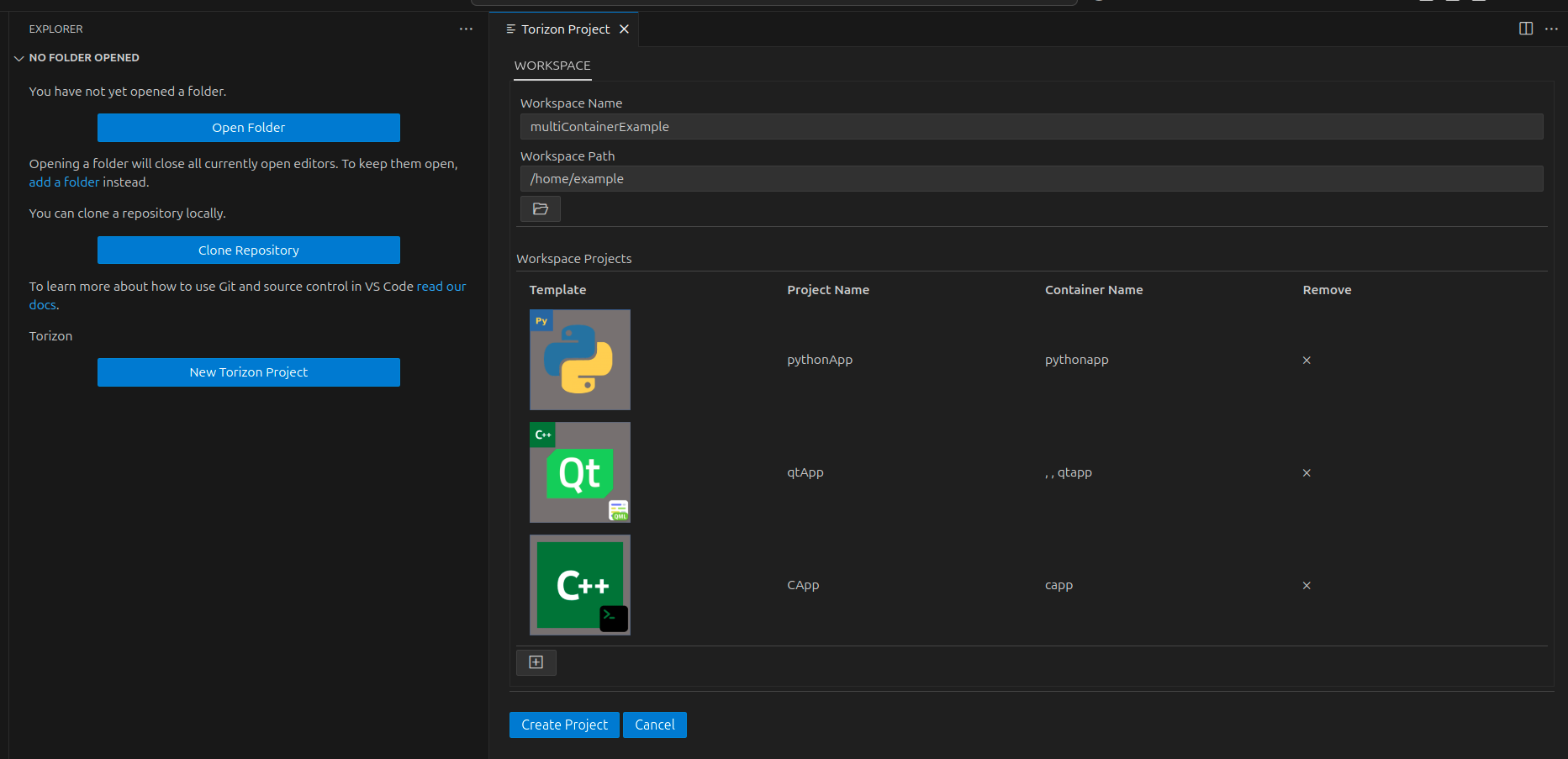Remove the CApp project row
This screenshot has height=759, width=1568.
(x=1307, y=586)
